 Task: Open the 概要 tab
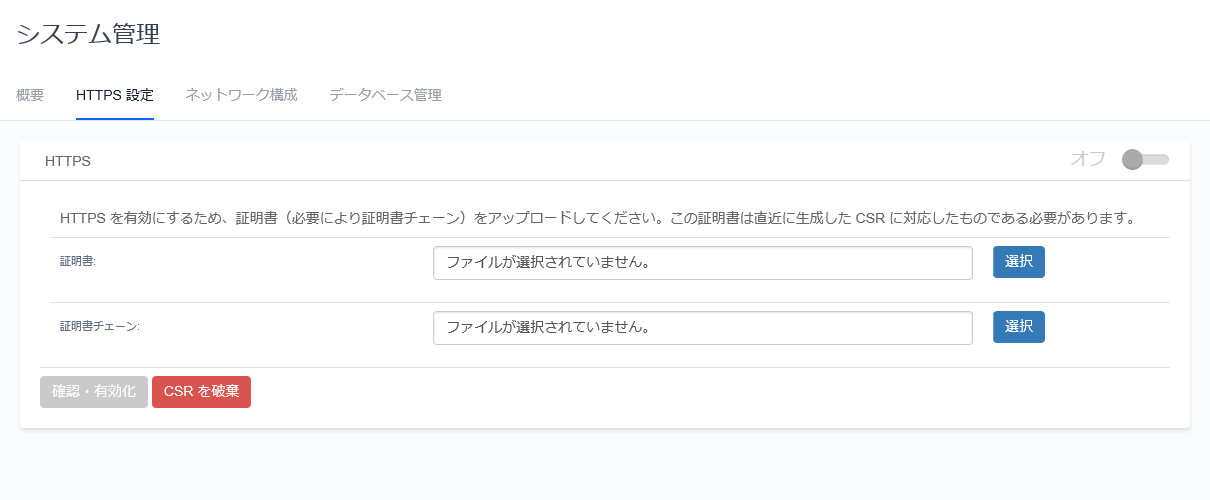[30, 95]
